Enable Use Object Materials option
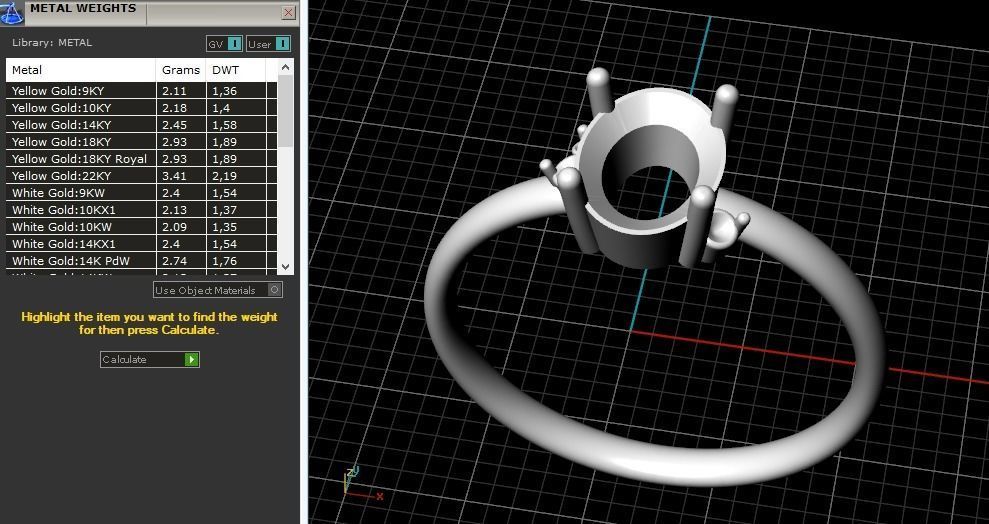This screenshot has width=989, height=524. pos(218,290)
